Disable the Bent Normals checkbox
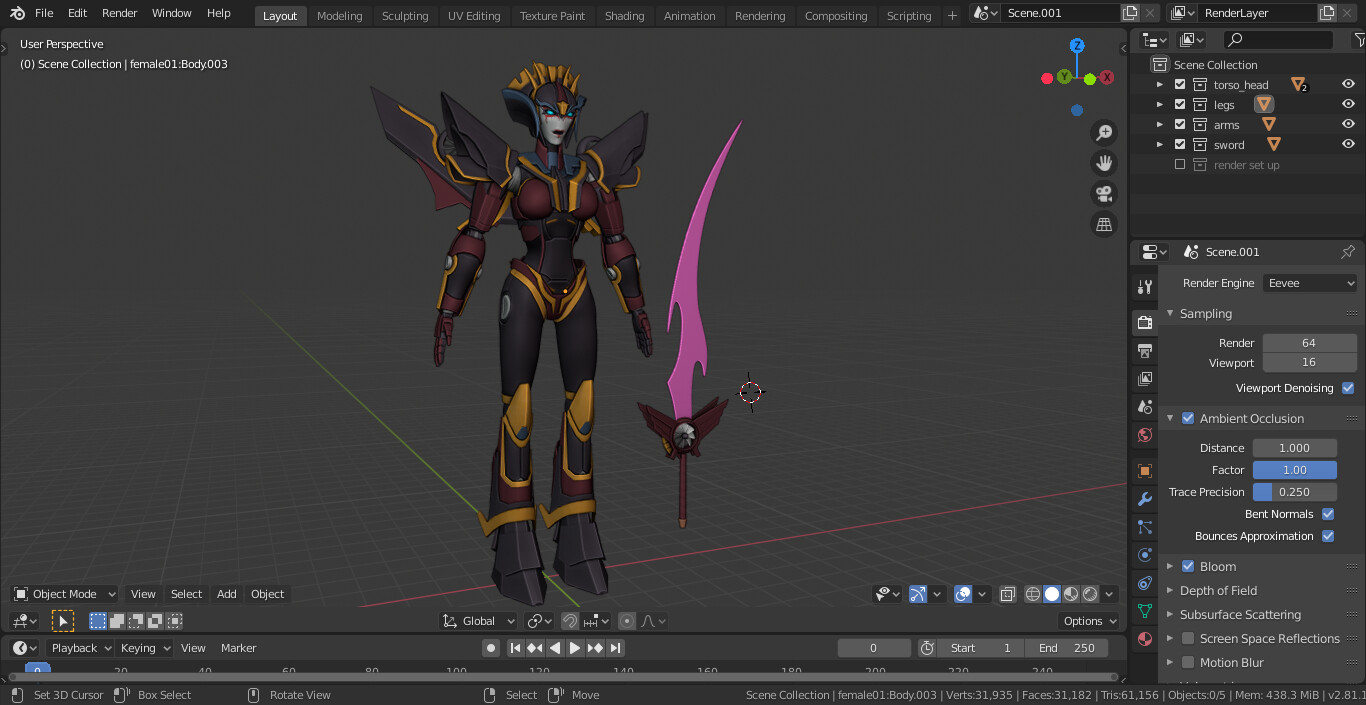The image size is (1366, 705). pos(1328,514)
